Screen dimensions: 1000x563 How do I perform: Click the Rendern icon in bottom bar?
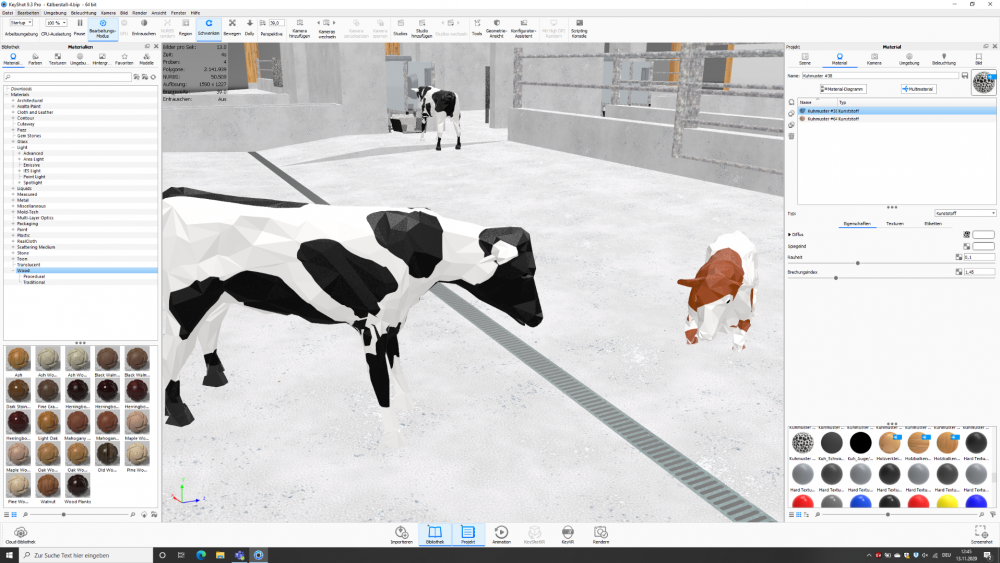(601, 535)
